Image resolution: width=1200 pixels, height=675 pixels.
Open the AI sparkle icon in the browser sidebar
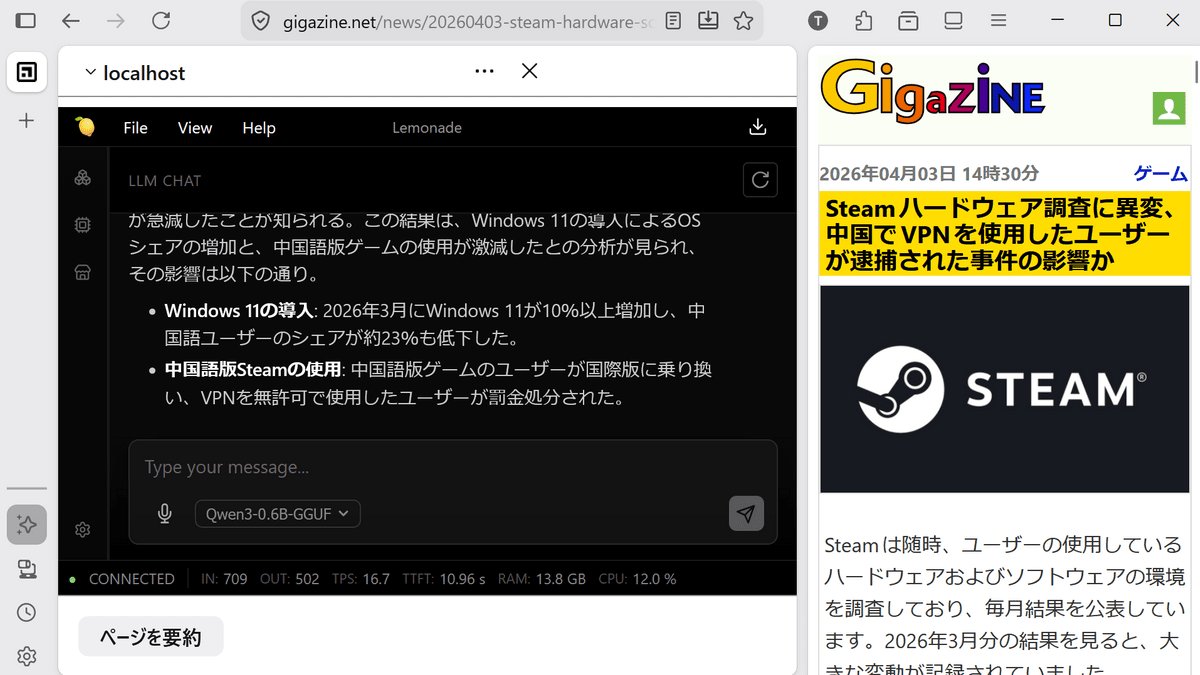[x=26, y=524]
